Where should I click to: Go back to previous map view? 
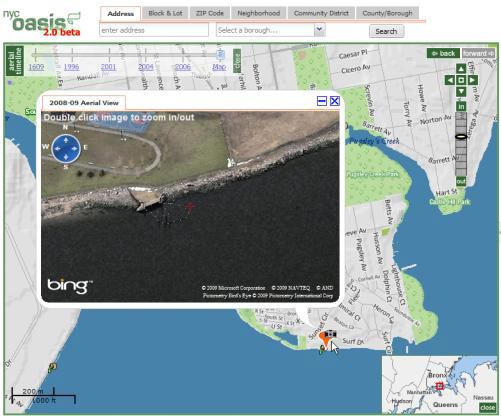pos(443,53)
